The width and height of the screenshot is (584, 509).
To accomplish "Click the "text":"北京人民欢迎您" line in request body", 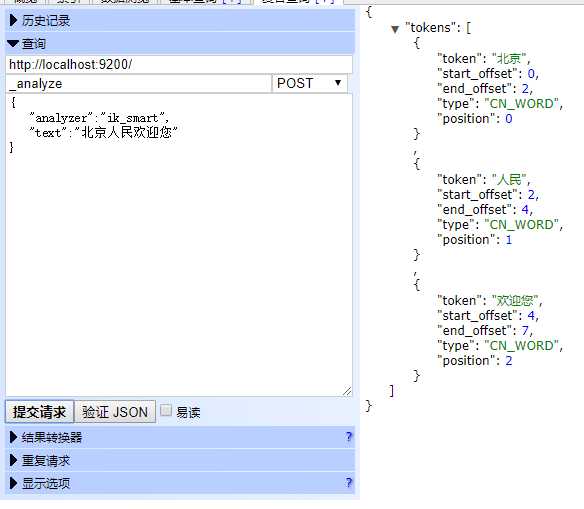I will point(103,133).
